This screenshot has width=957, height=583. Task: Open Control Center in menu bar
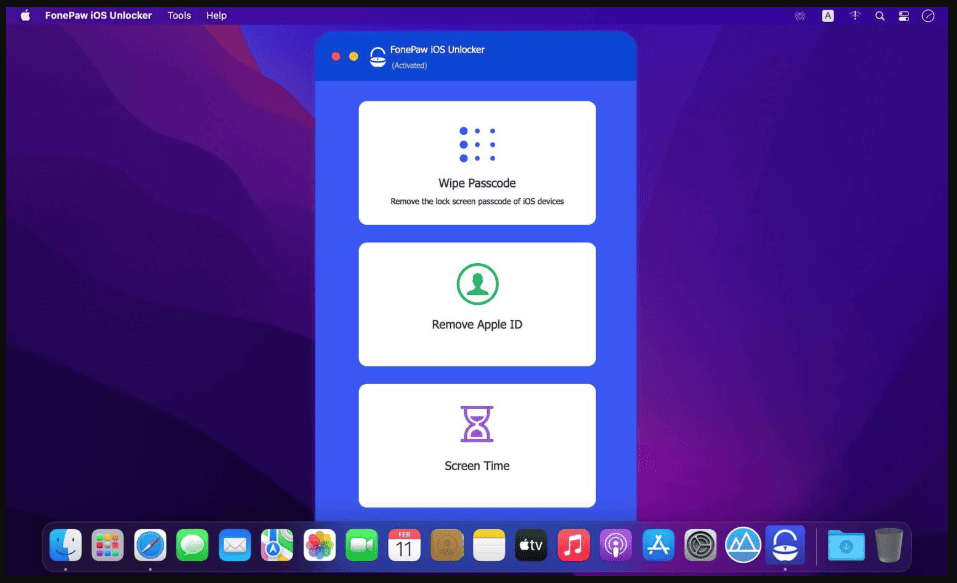pos(904,16)
